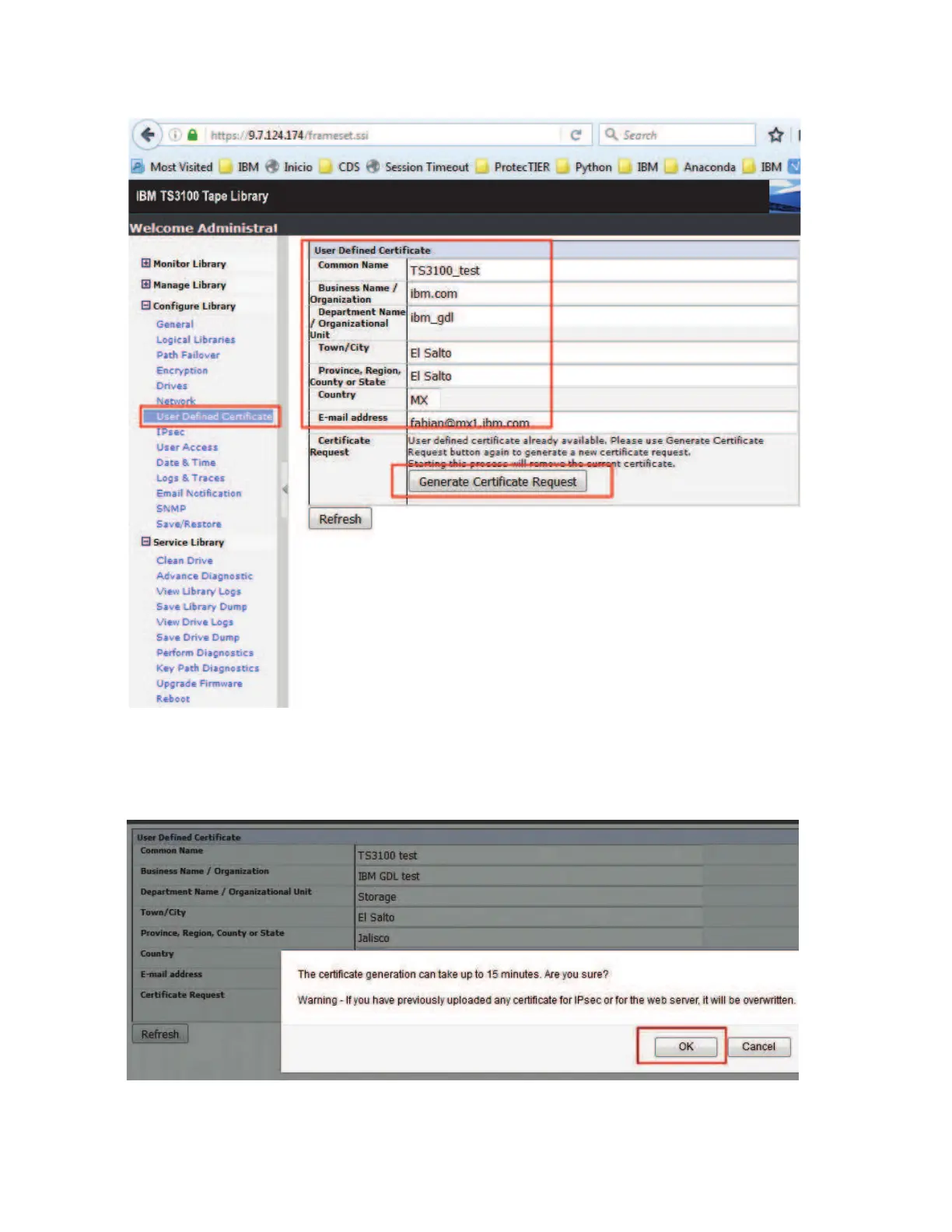952x1232 pixels.
Task: Click the browser Search field
Action: click(677, 135)
